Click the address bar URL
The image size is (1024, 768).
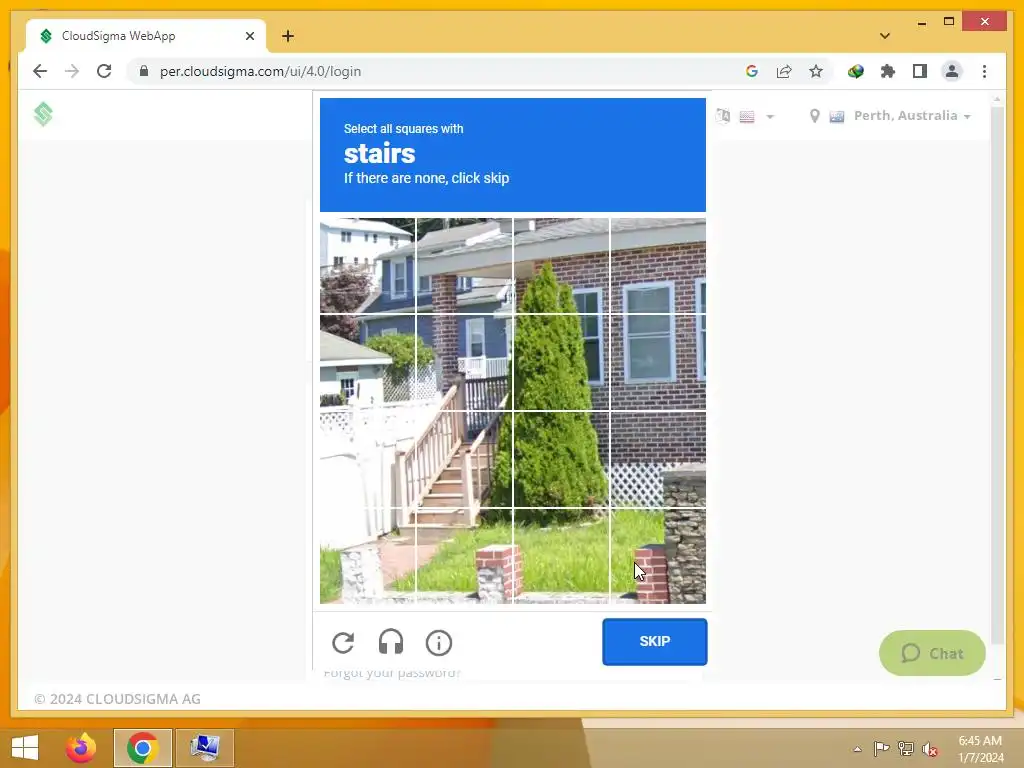point(260,71)
